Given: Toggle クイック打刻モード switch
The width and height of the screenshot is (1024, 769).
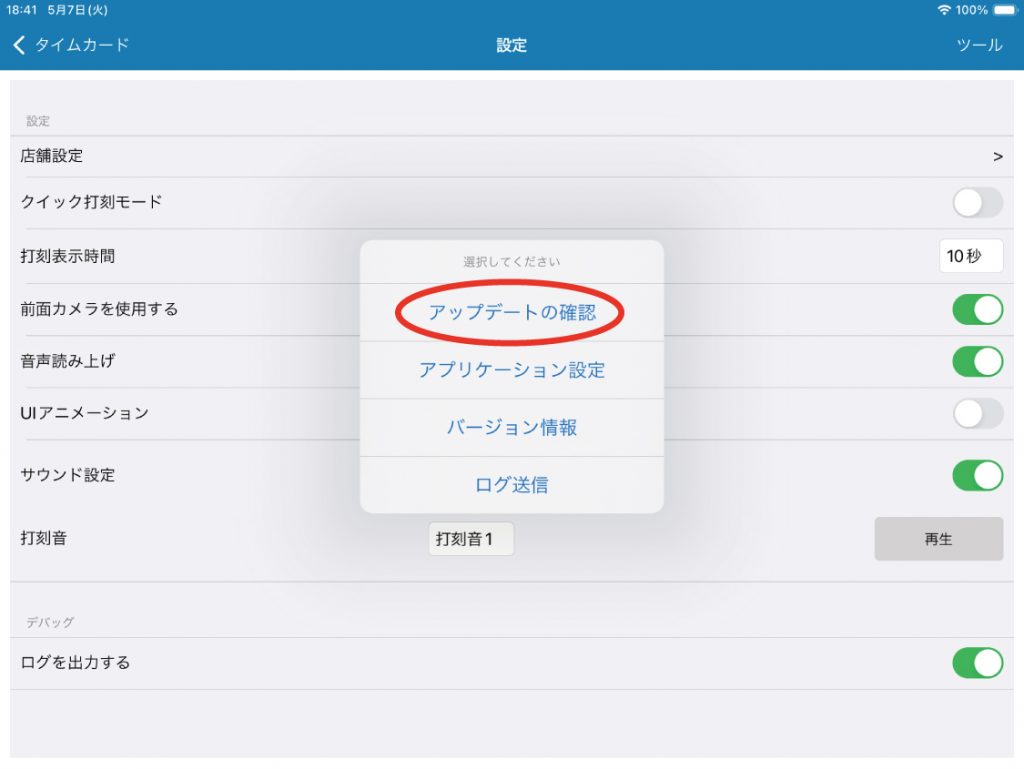Looking at the screenshot, I should (x=977, y=202).
